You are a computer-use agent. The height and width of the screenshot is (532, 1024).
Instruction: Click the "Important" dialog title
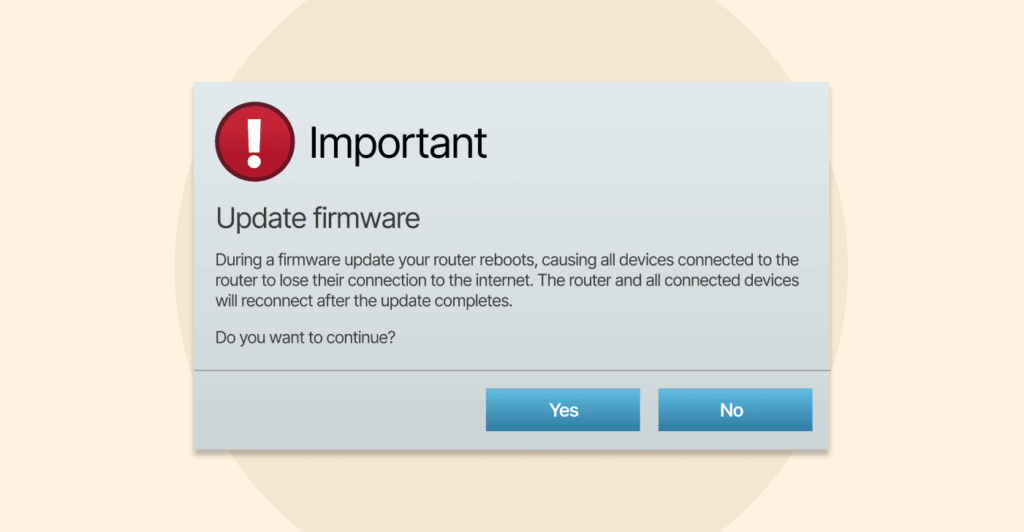(x=397, y=144)
